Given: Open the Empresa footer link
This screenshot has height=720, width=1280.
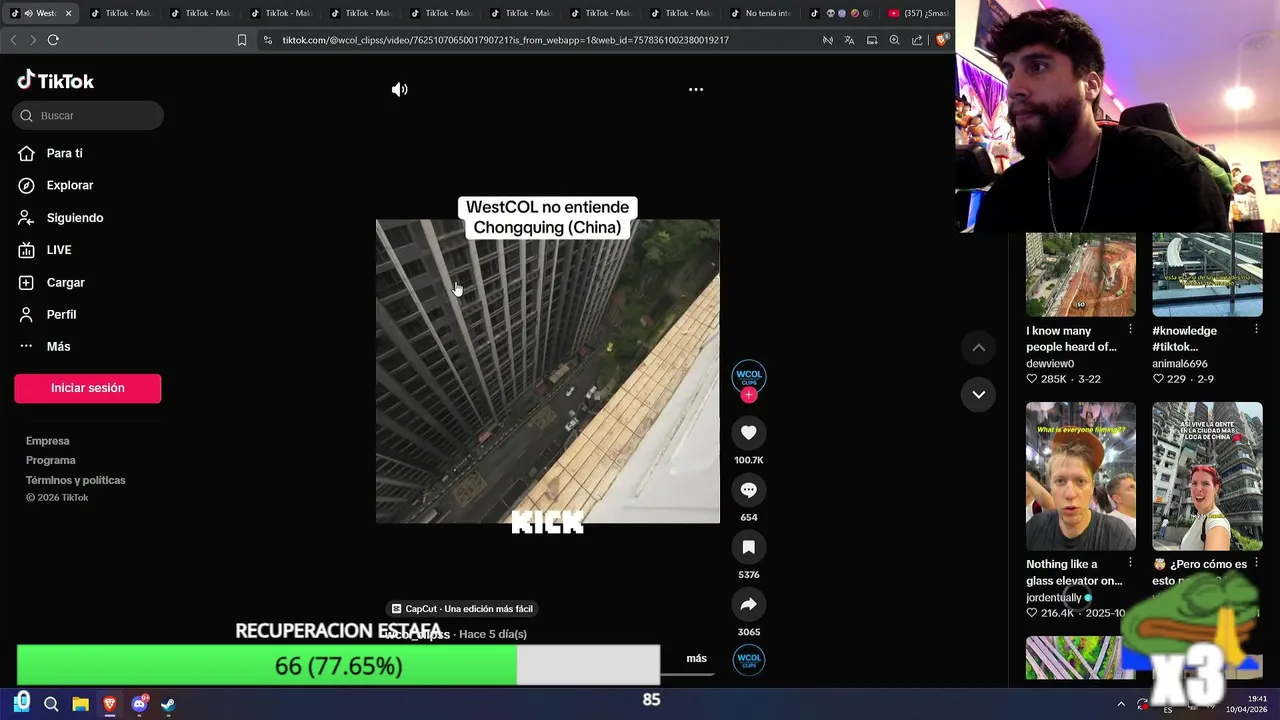Looking at the screenshot, I should pyautogui.click(x=48, y=441).
